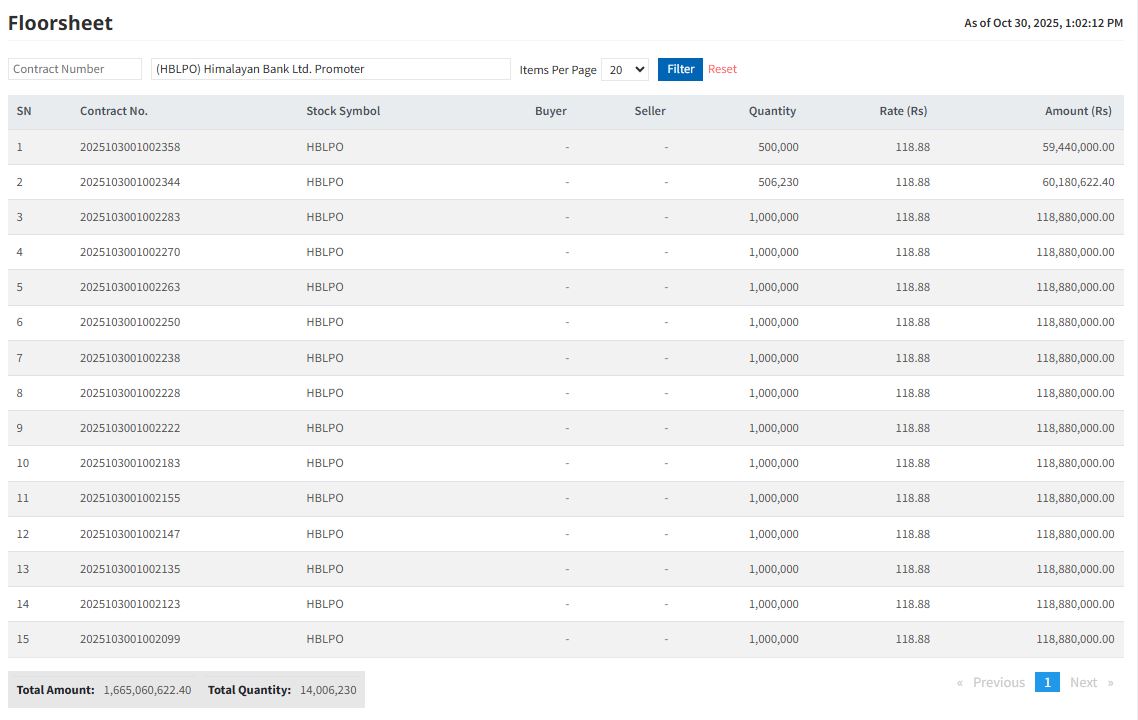
Task: Click the Seller column header
Action: coord(650,111)
